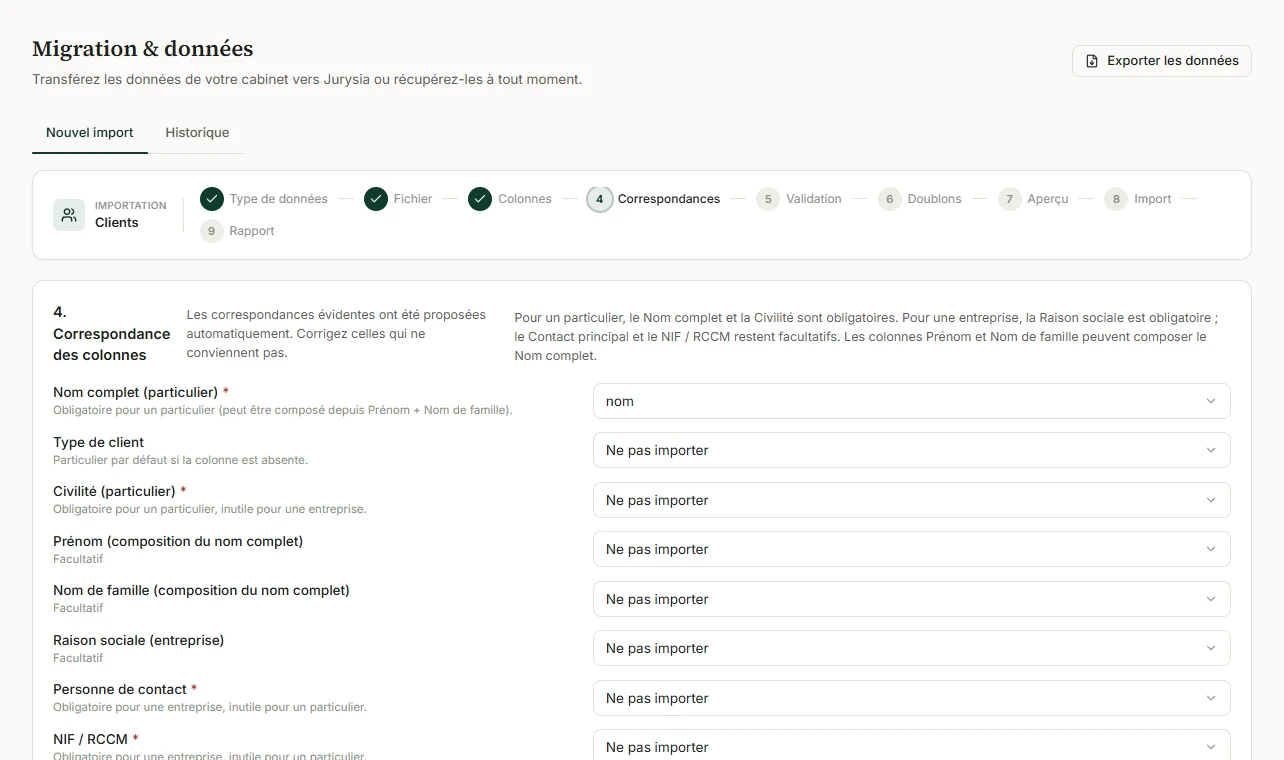Click the step 4 Correspondances circle

pos(600,199)
